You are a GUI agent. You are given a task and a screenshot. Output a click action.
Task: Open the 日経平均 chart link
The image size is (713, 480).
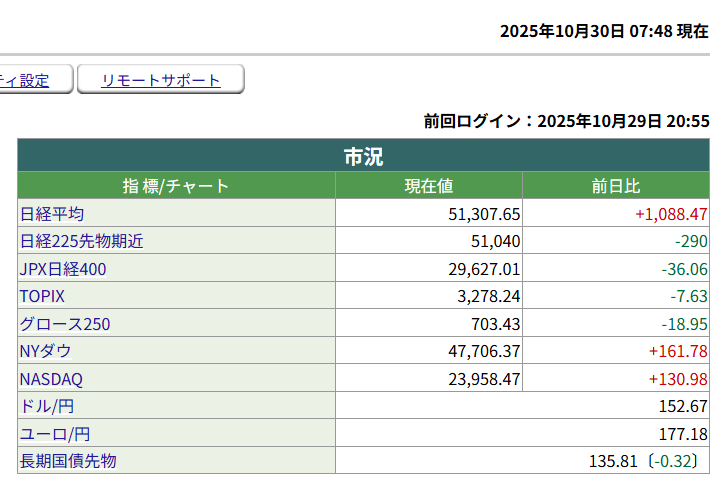(x=52, y=214)
